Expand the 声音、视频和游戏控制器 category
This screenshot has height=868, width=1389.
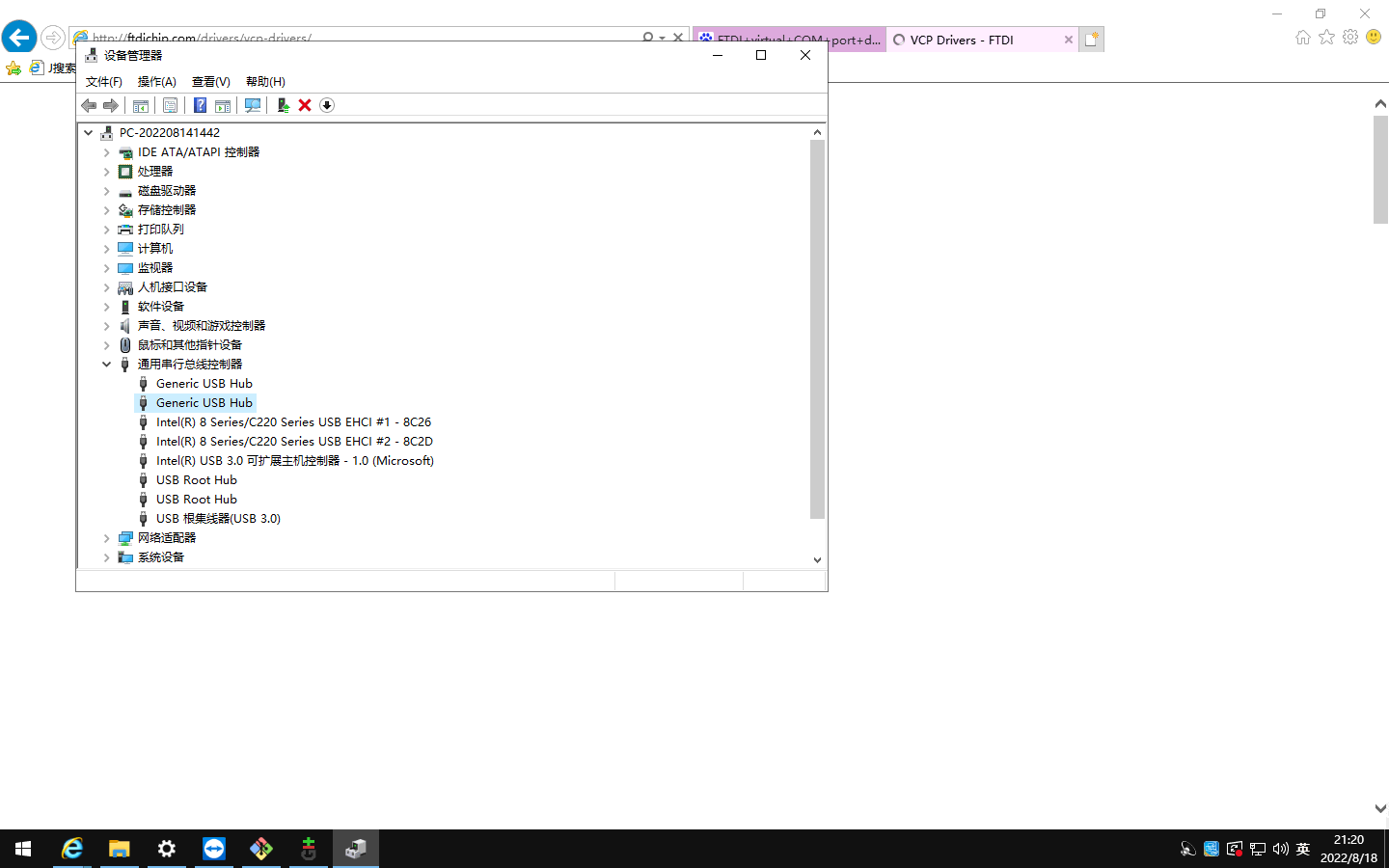[x=107, y=326]
